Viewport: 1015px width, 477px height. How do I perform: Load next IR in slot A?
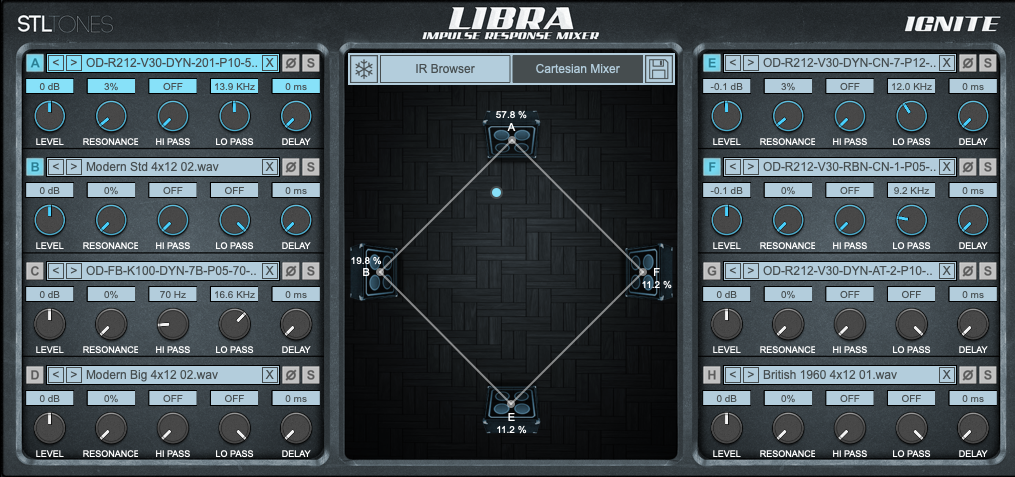point(74,63)
